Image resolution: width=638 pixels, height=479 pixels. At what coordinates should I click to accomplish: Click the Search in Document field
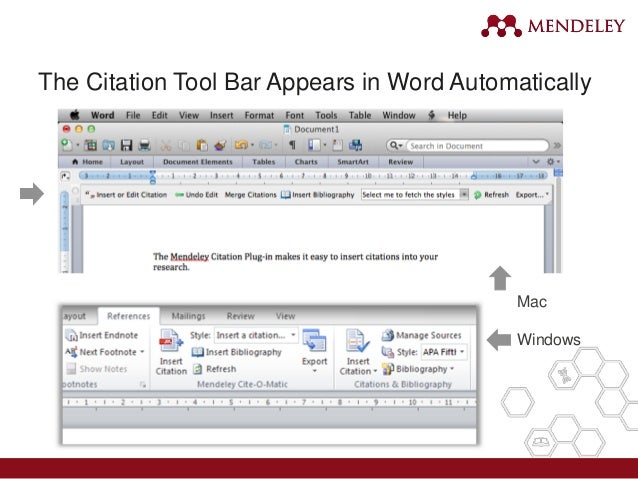[x=478, y=146]
